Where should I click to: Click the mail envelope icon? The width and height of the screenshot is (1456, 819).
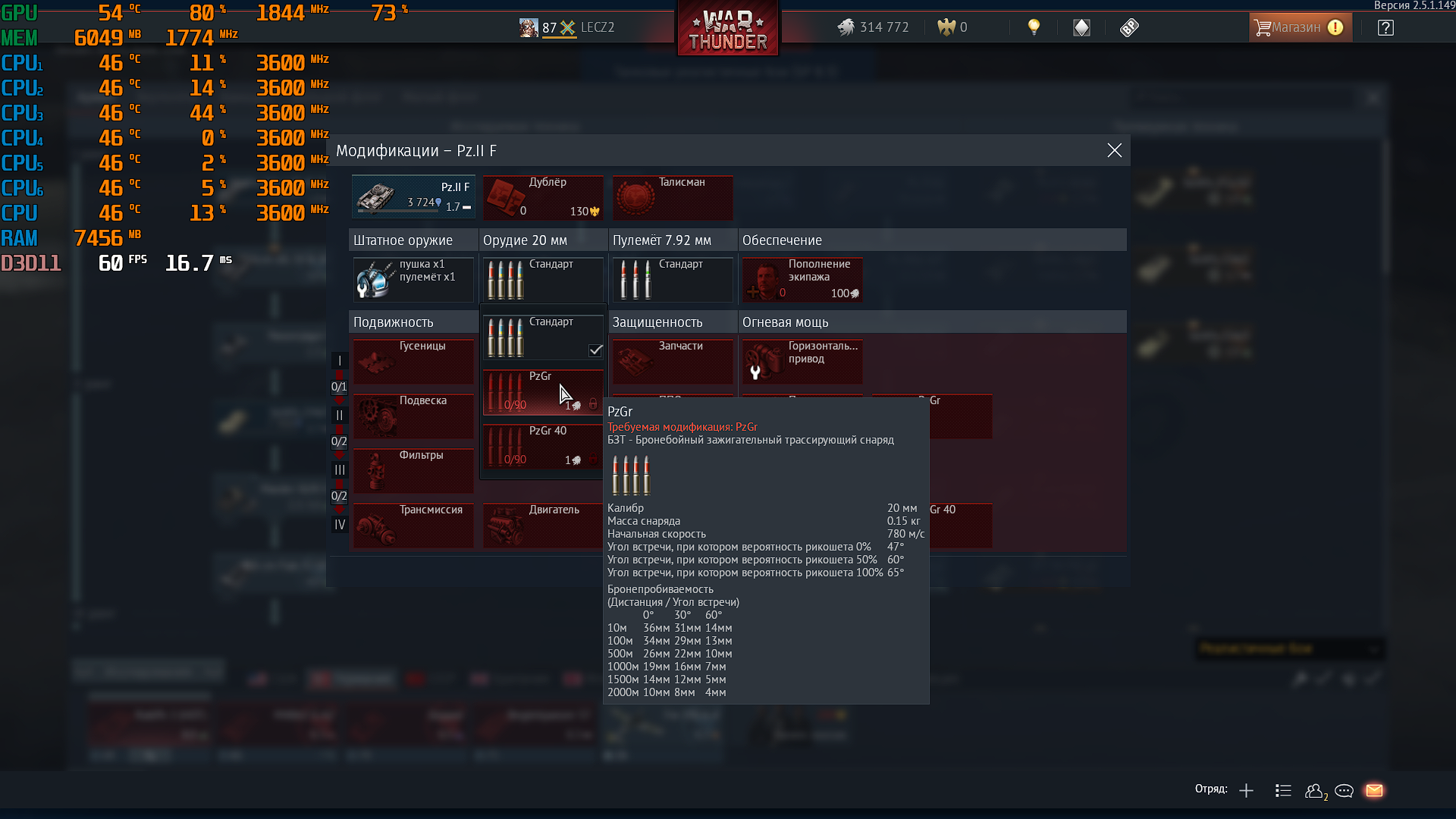pyautogui.click(x=1374, y=790)
